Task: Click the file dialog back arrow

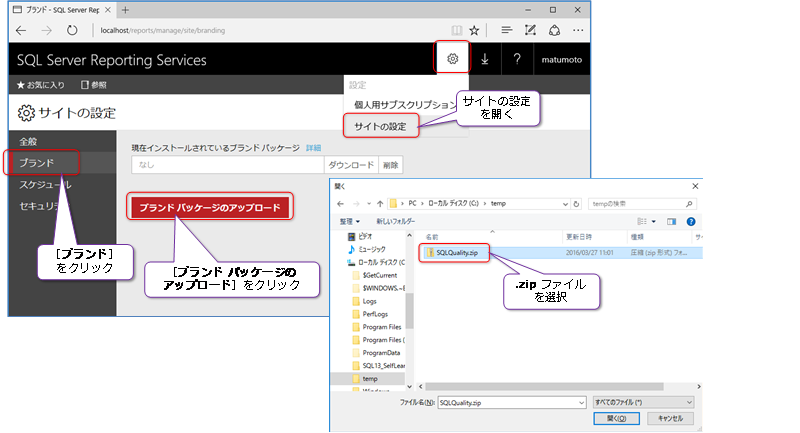Action: point(341,203)
